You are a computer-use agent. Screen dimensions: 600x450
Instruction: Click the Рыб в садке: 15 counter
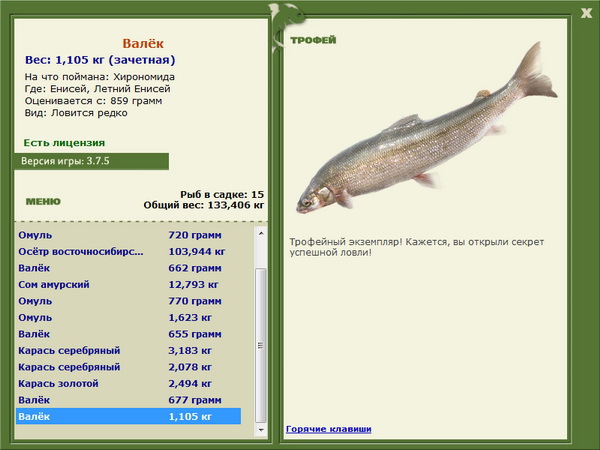click(x=222, y=194)
